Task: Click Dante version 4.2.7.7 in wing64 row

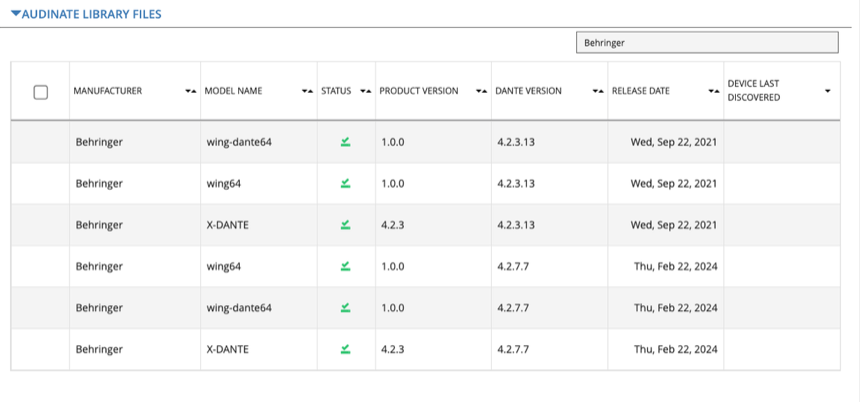Action: tap(513, 267)
